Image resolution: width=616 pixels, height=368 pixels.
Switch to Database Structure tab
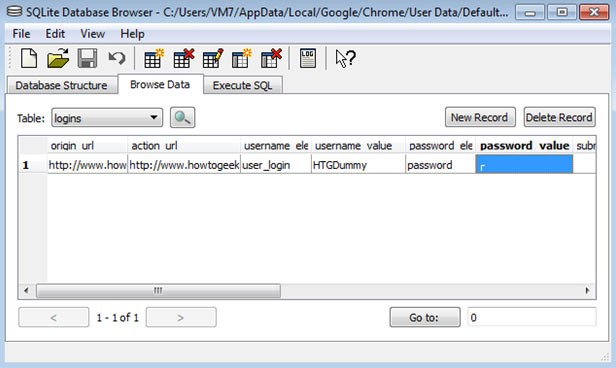tap(62, 85)
